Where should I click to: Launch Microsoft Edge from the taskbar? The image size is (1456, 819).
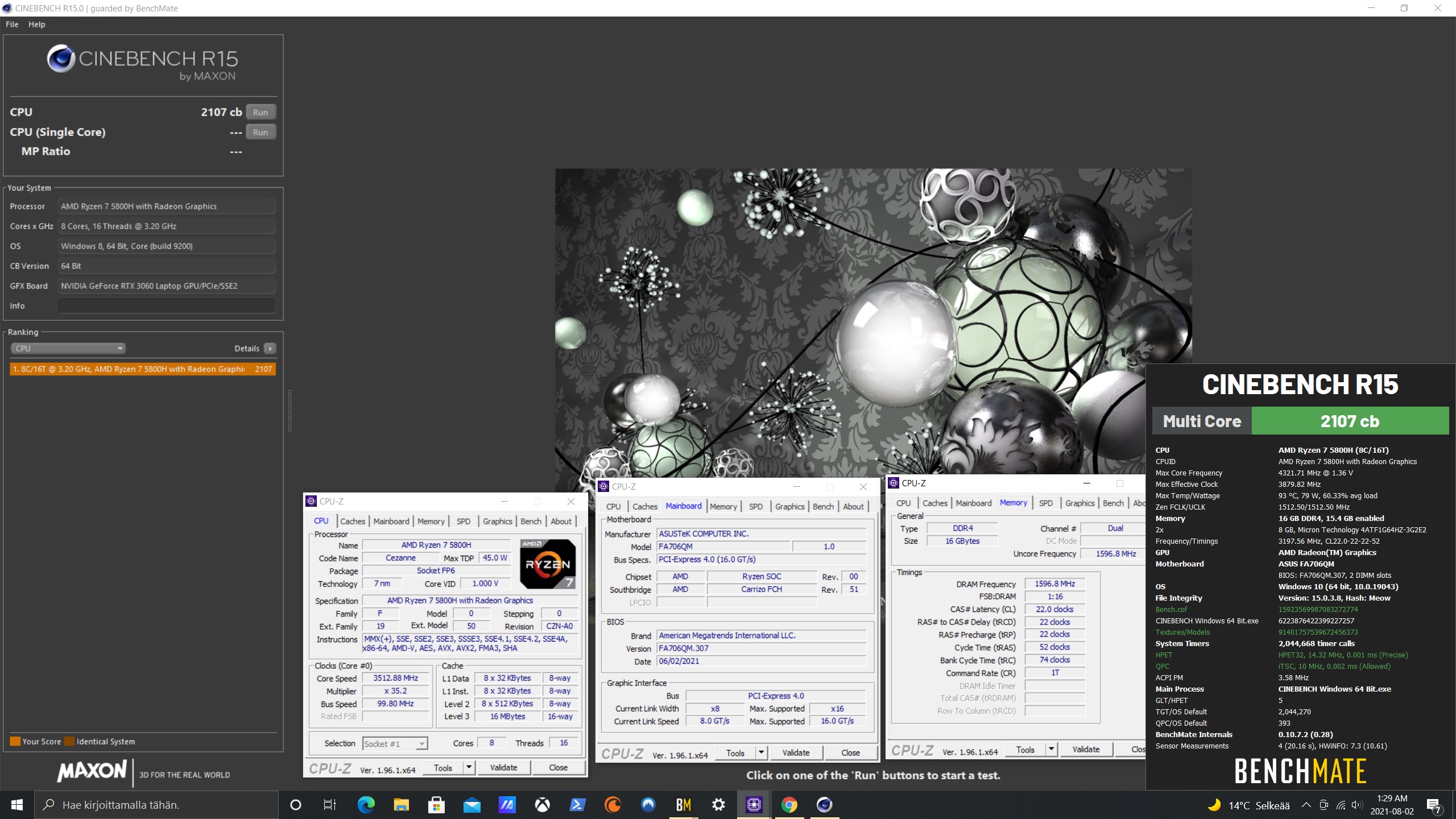pyautogui.click(x=366, y=805)
